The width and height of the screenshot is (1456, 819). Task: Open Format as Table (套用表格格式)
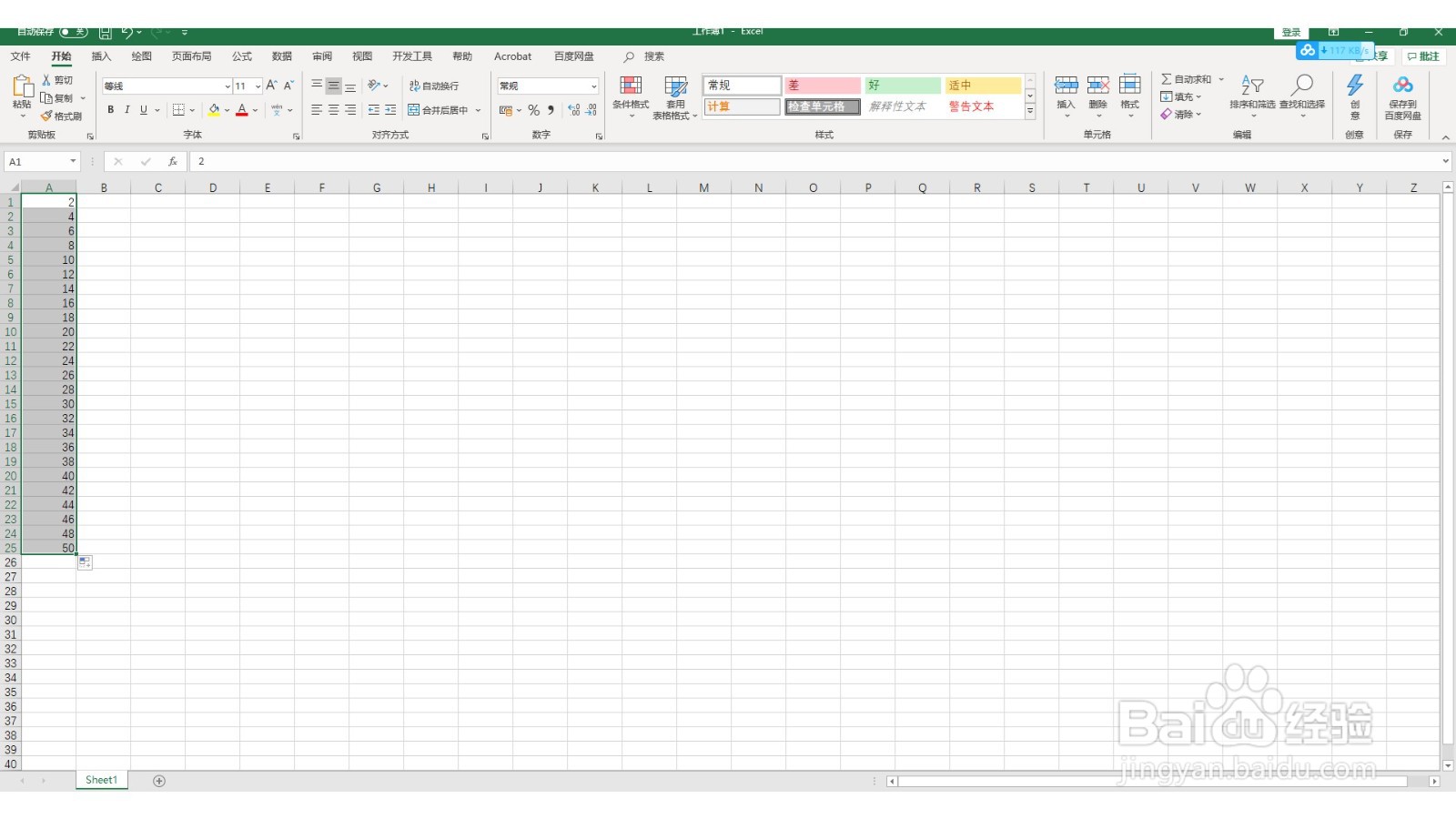pos(675,97)
